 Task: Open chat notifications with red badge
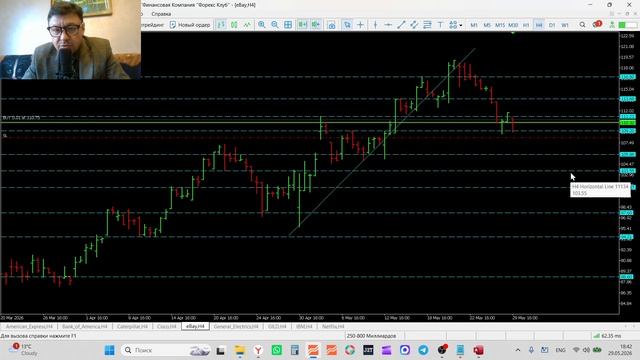597,24
